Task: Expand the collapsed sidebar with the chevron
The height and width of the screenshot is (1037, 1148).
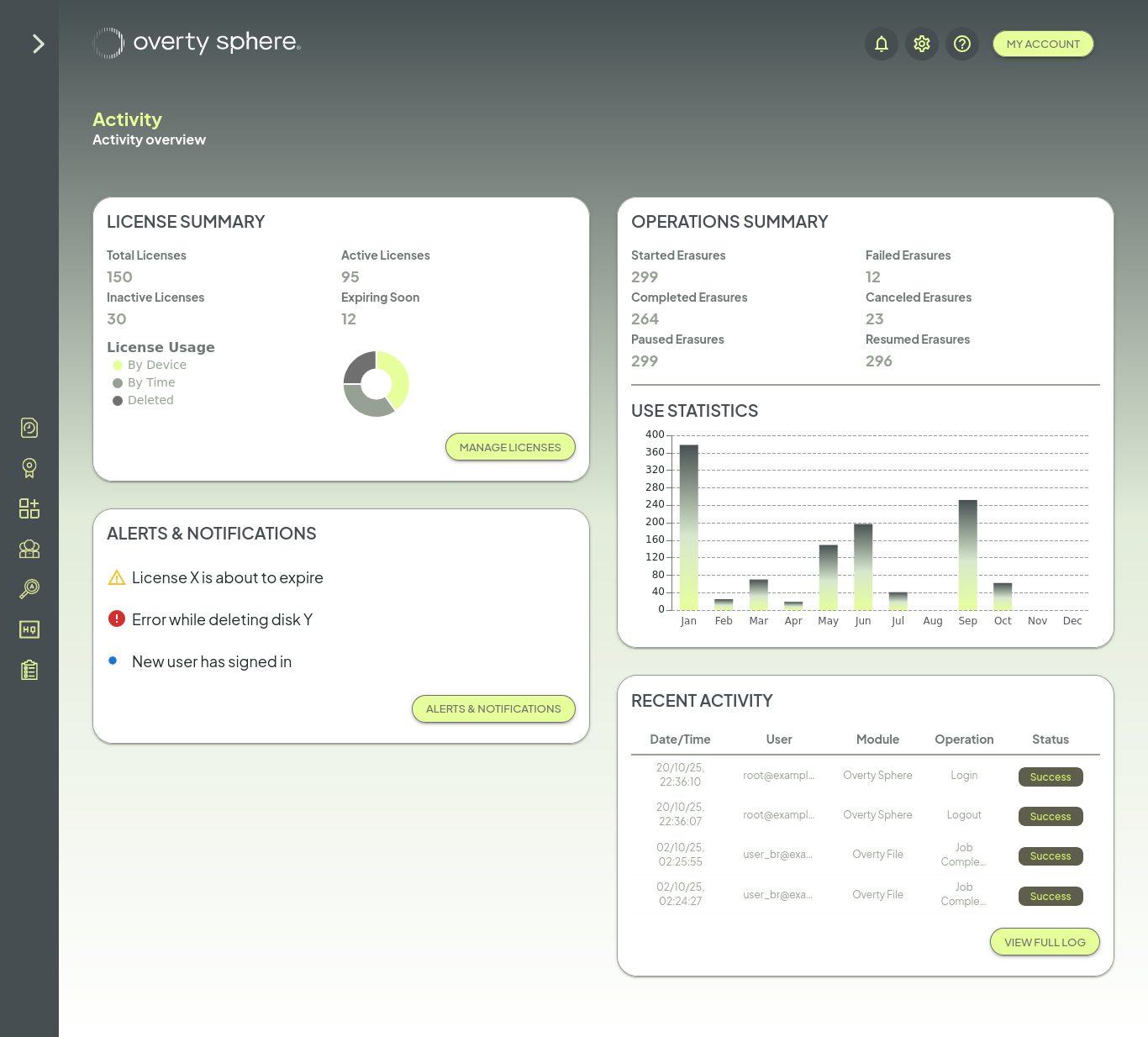Action: coord(37,44)
